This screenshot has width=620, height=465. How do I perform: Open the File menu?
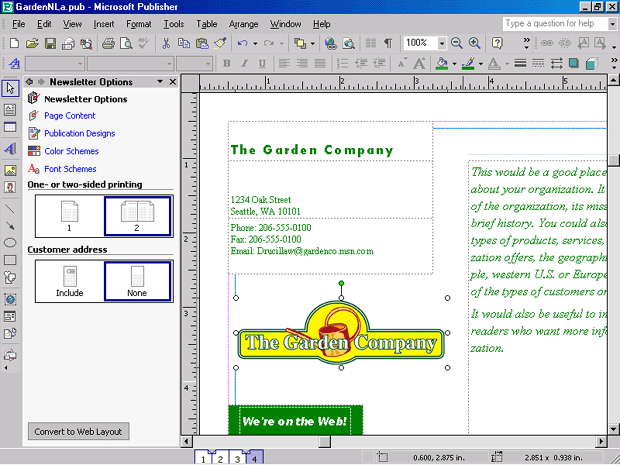[19, 24]
